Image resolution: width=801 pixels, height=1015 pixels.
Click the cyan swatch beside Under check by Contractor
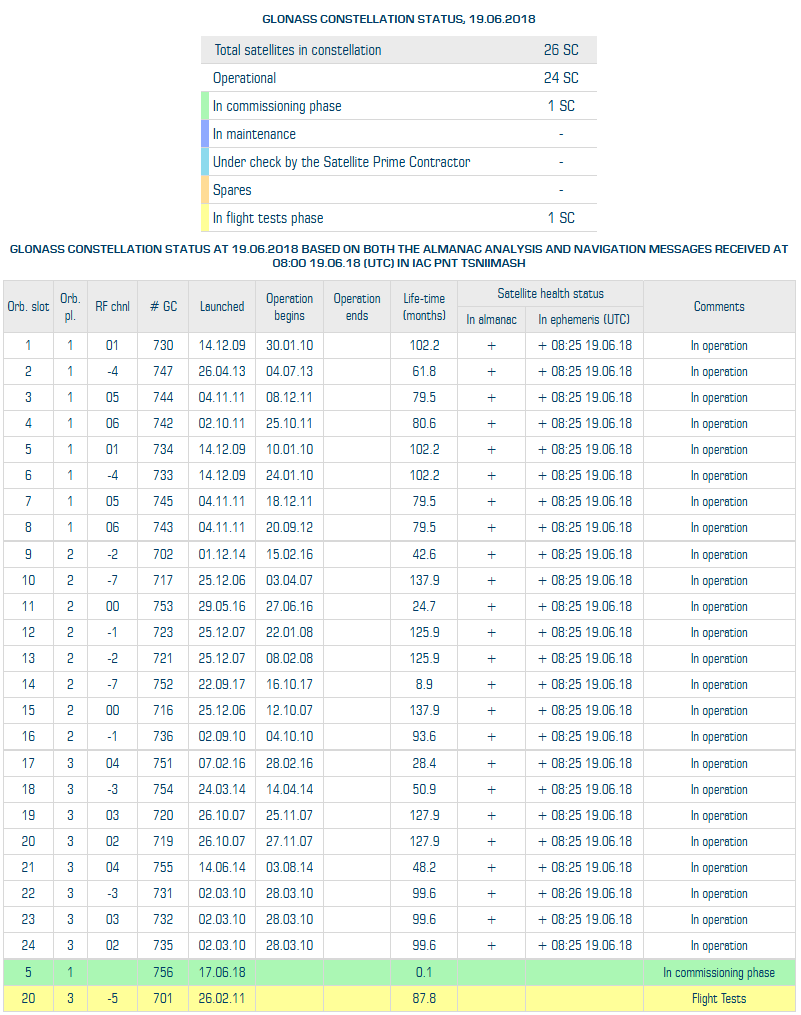coord(205,162)
